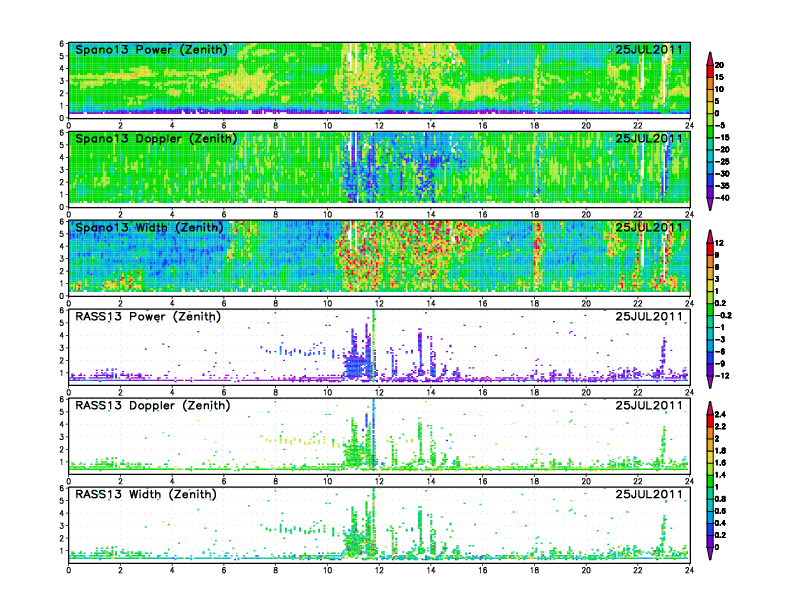
Task: Click the '-0.2' label on the middle colorbar
Action: [x=723, y=315]
